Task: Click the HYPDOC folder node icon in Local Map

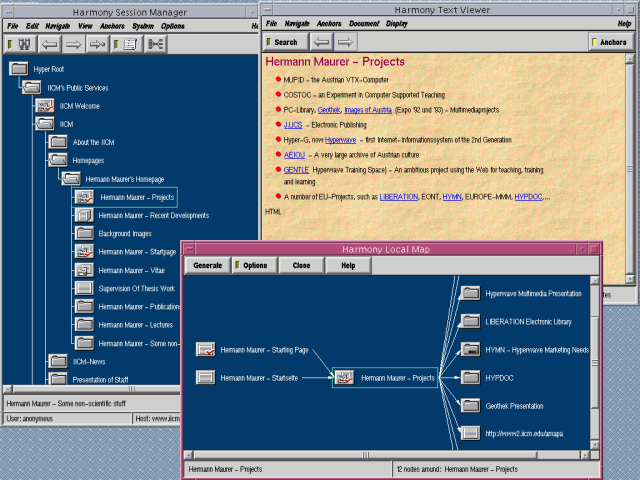Action: point(470,378)
